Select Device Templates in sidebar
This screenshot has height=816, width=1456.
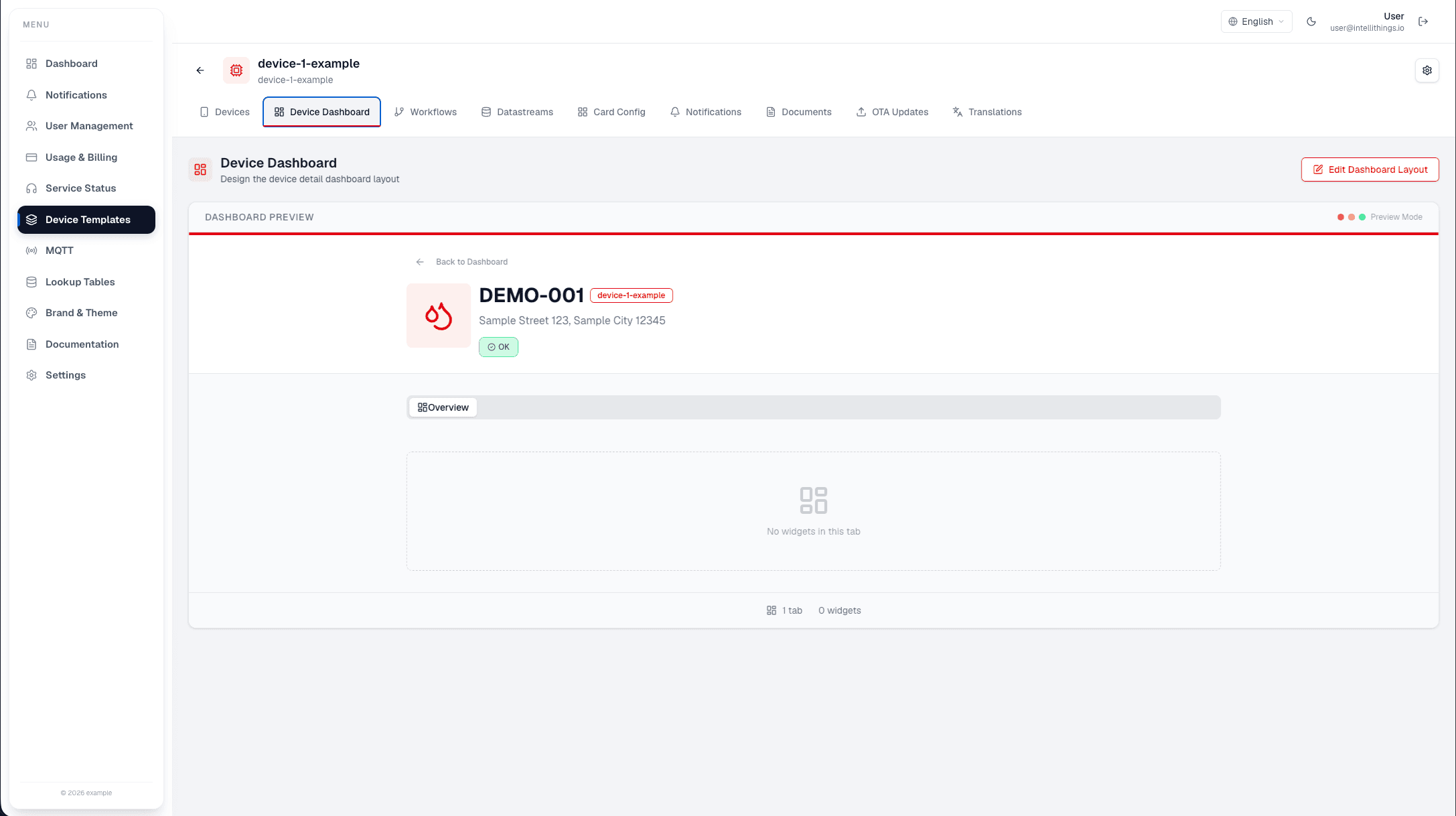click(x=86, y=220)
